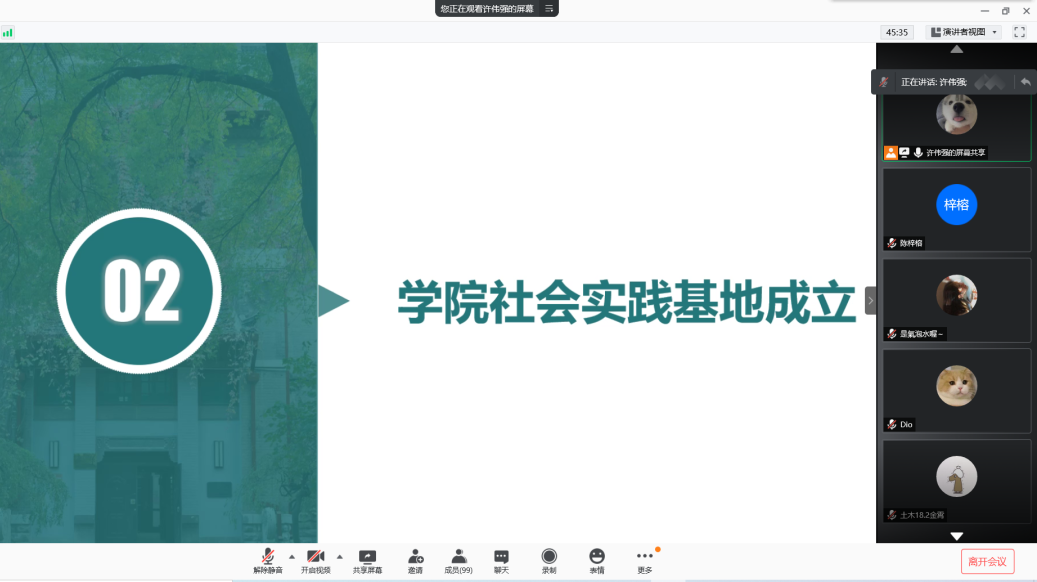This screenshot has width=1037, height=582.
Task: Open the 聊天 chat panel
Action: (x=501, y=560)
